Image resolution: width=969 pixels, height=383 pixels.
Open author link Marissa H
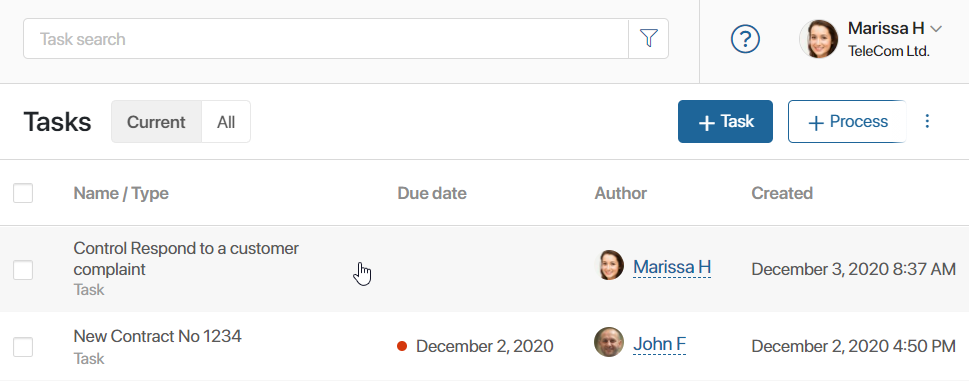tap(672, 267)
